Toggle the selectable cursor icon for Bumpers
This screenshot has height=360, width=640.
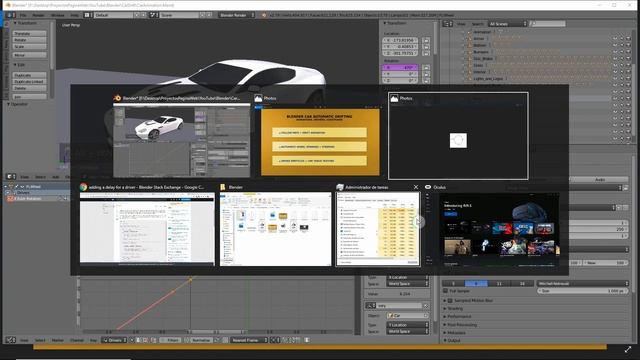point(622,52)
